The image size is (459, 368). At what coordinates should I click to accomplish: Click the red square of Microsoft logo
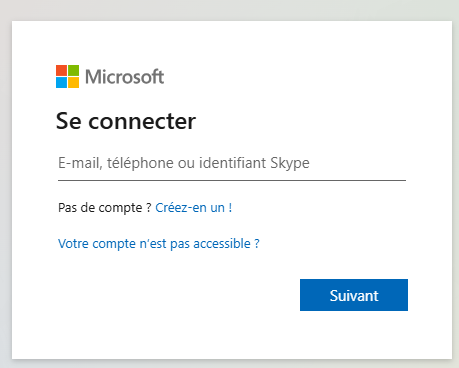click(61, 70)
